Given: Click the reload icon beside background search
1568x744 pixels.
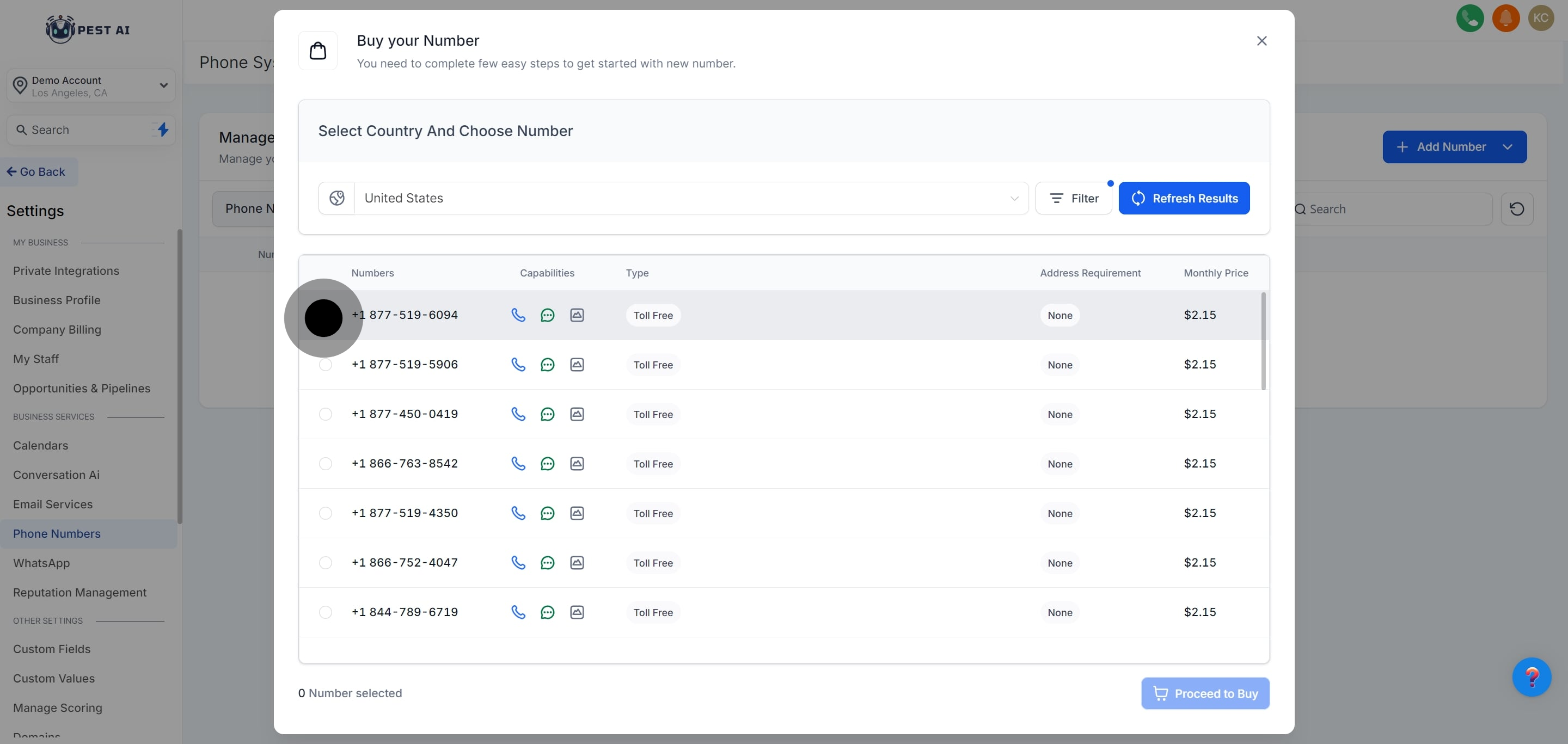Looking at the screenshot, I should 1516,210.
